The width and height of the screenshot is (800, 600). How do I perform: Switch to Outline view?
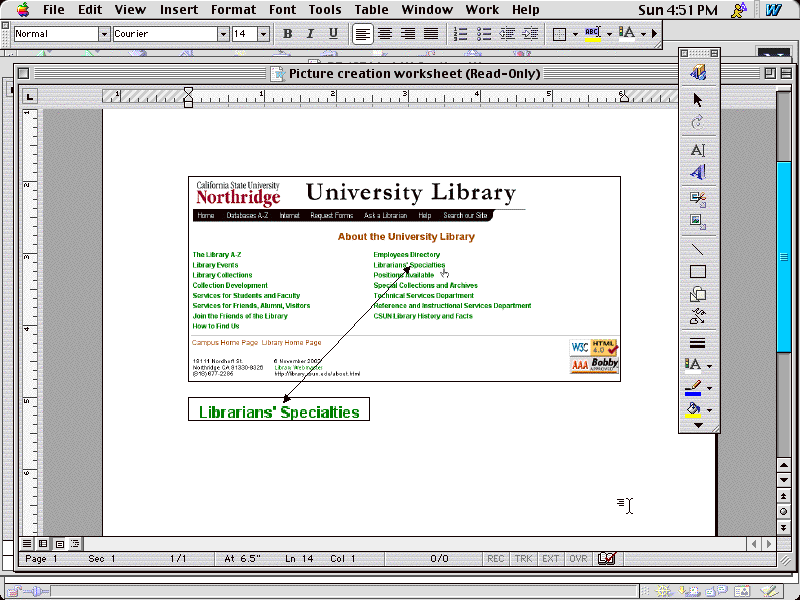75,544
